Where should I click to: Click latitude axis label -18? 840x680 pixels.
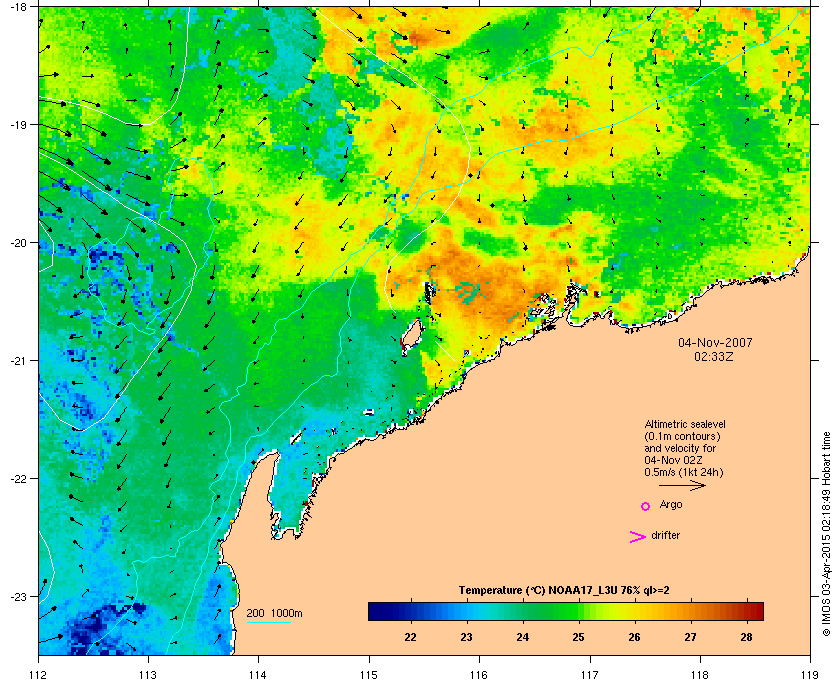click(19, 7)
